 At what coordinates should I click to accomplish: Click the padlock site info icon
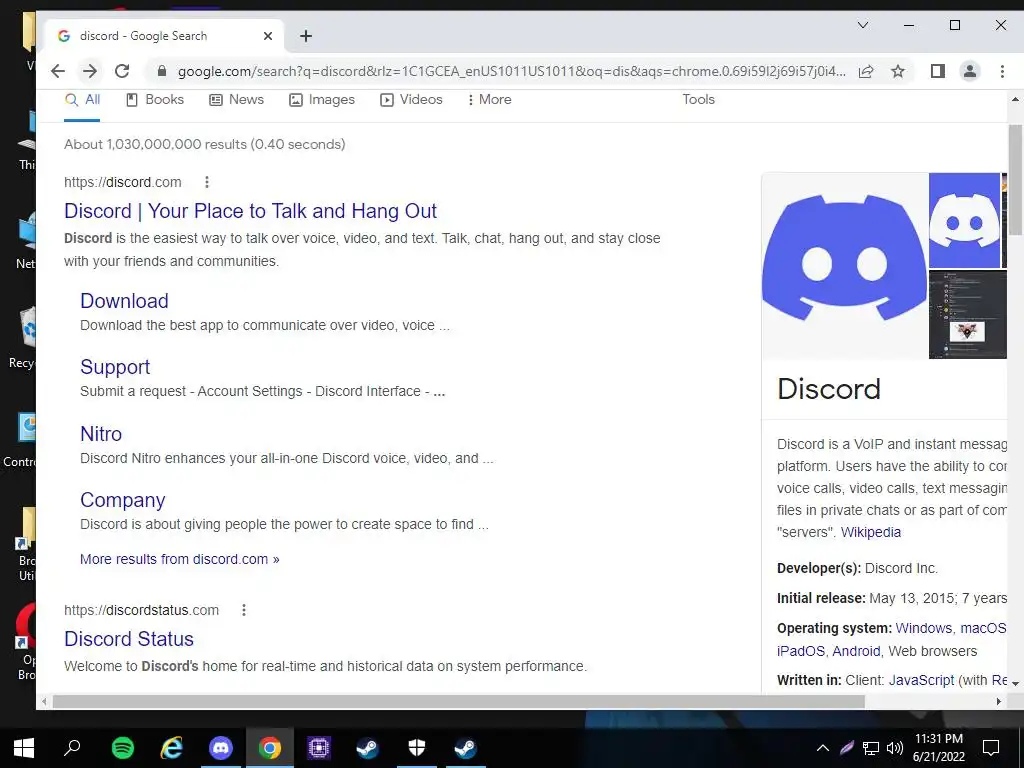[162, 71]
